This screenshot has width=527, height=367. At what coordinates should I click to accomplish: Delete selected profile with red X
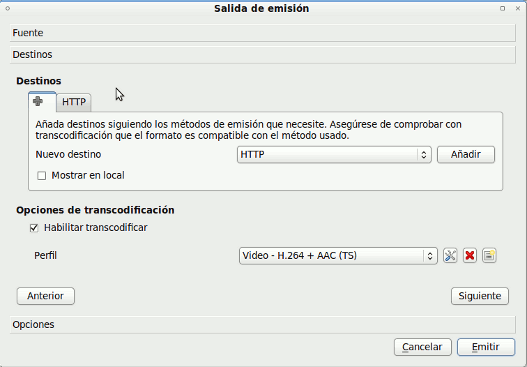(x=470, y=256)
